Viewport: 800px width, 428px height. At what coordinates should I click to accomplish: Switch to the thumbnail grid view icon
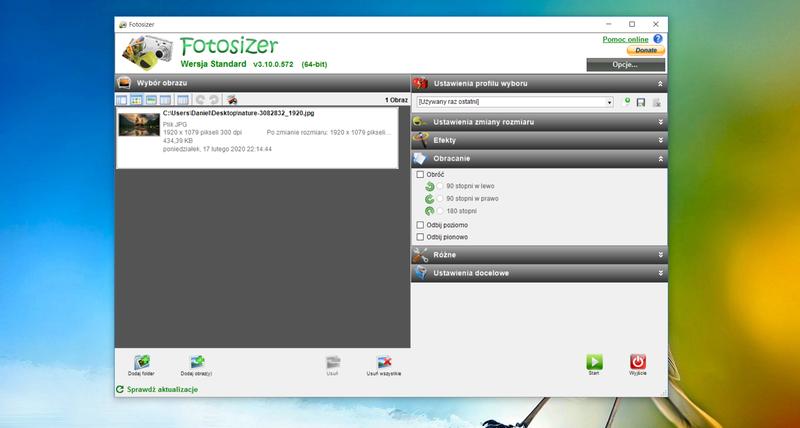point(136,100)
